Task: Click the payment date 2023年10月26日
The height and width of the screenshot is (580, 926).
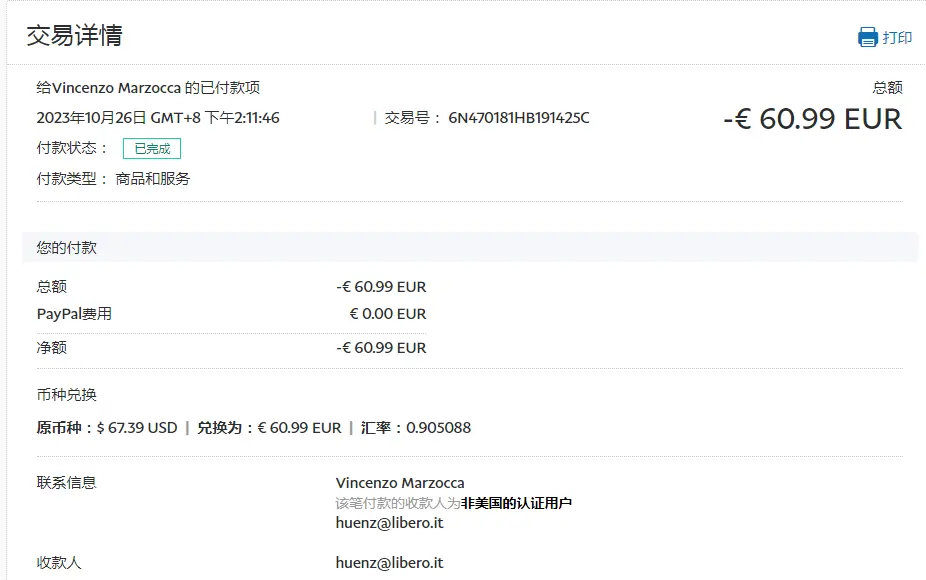Action: pos(92,118)
